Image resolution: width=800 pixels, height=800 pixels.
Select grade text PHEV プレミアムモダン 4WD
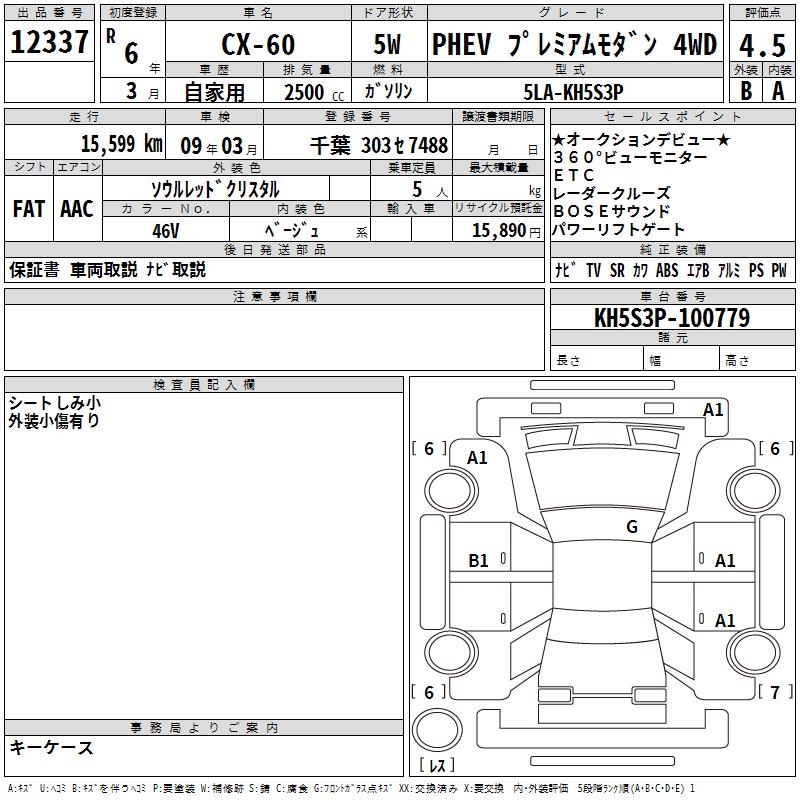click(574, 44)
